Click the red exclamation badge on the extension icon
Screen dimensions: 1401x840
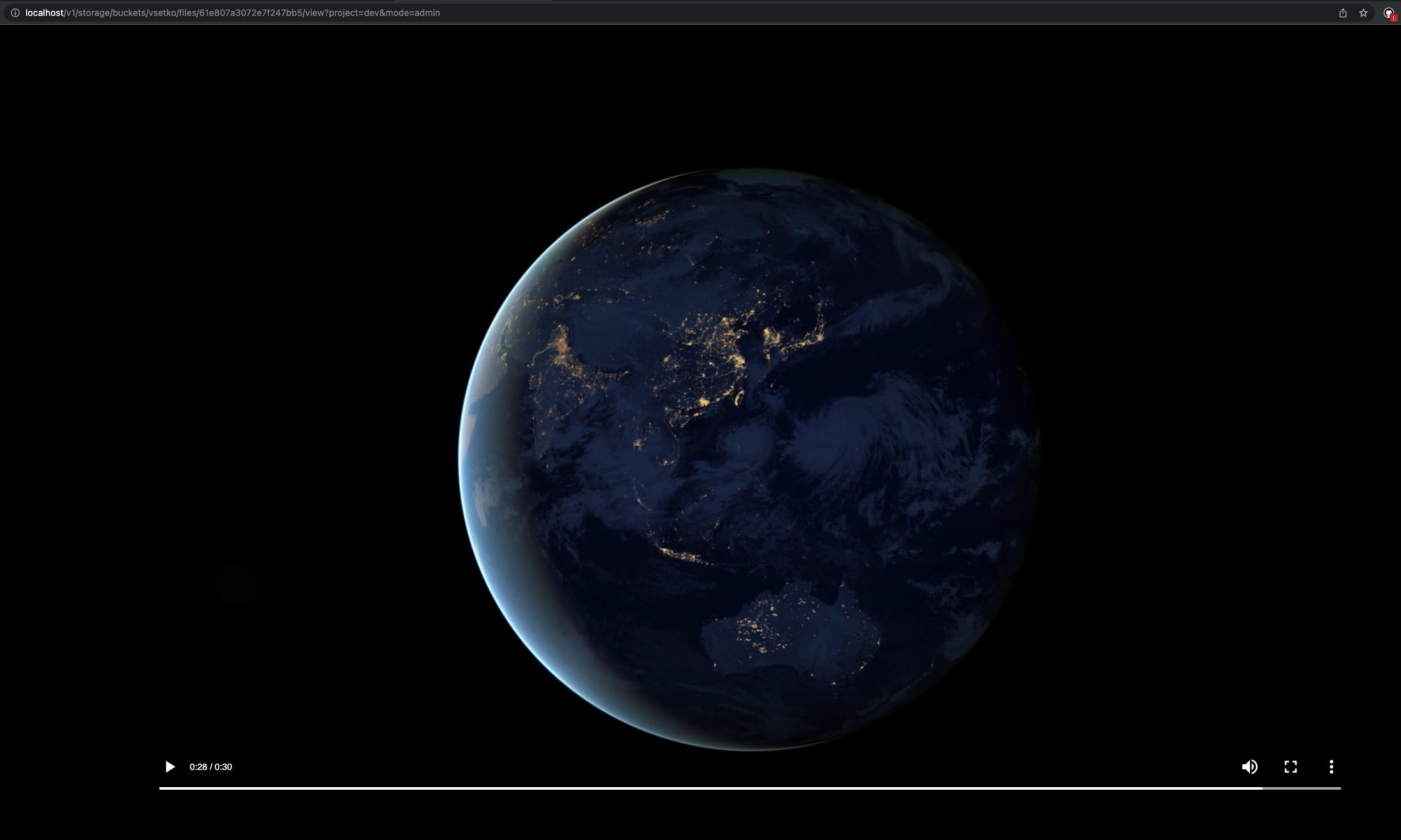coord(1393,18)
